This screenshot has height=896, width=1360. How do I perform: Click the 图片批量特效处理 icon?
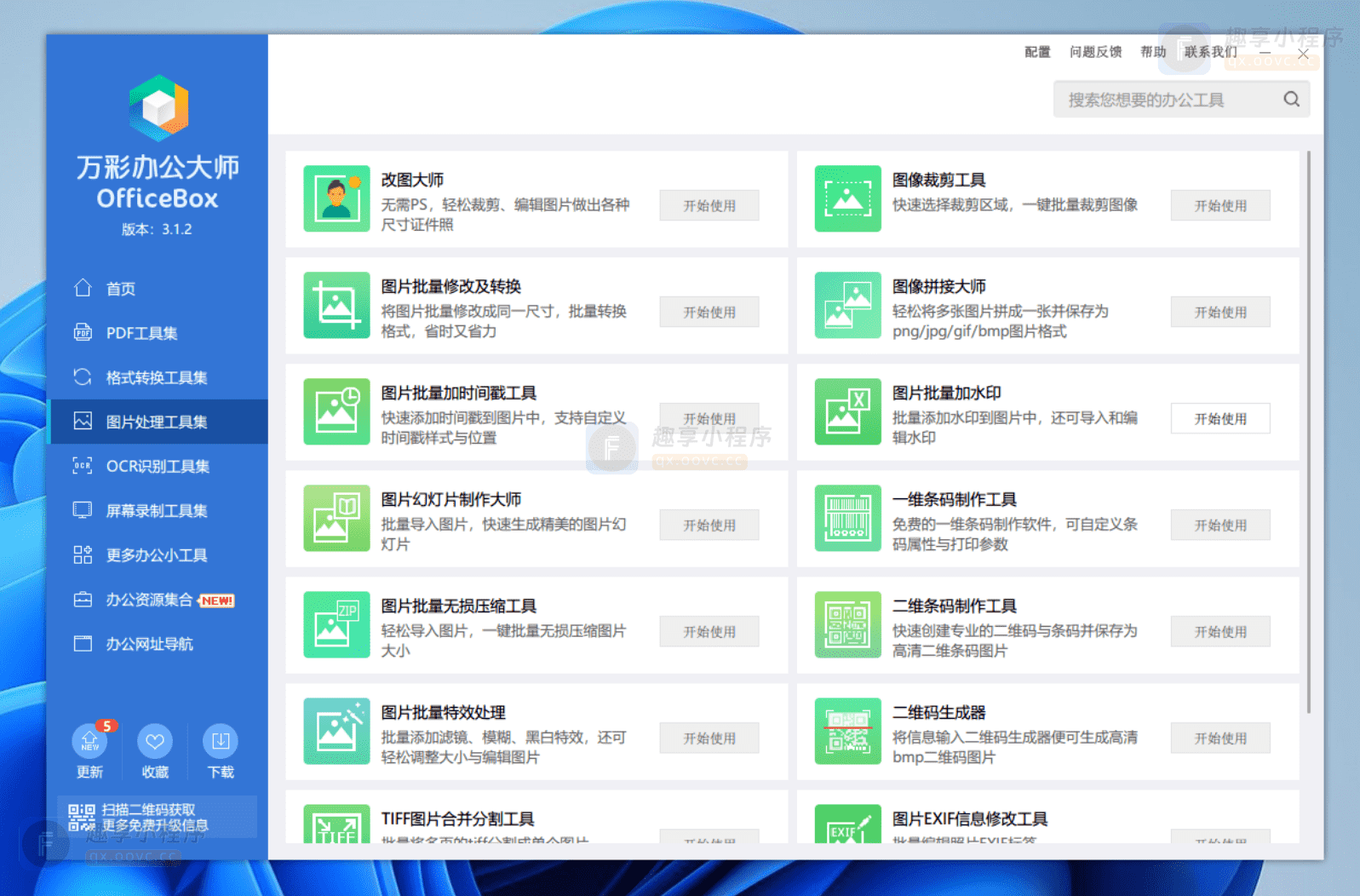tap(336, 731)
